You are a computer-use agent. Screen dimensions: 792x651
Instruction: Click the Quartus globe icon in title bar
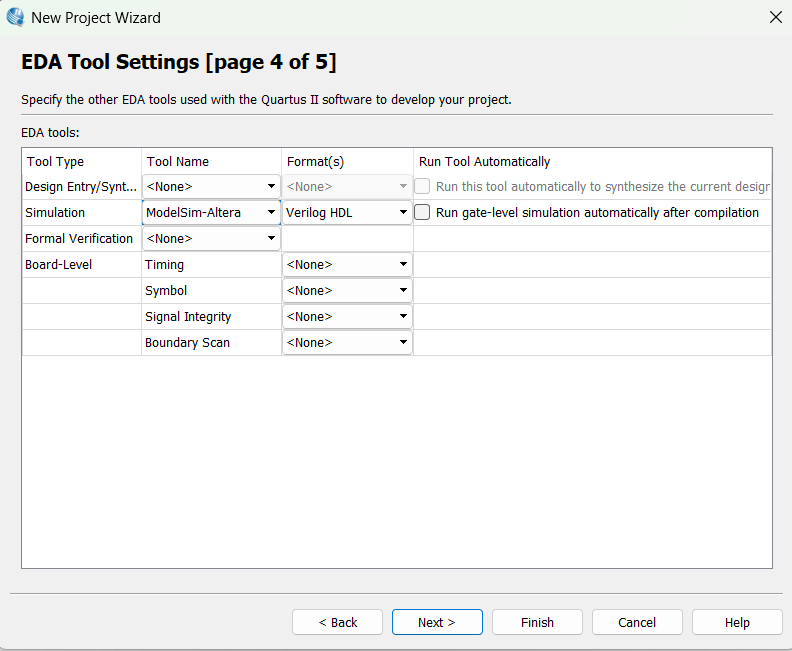(x=15, y=17)
